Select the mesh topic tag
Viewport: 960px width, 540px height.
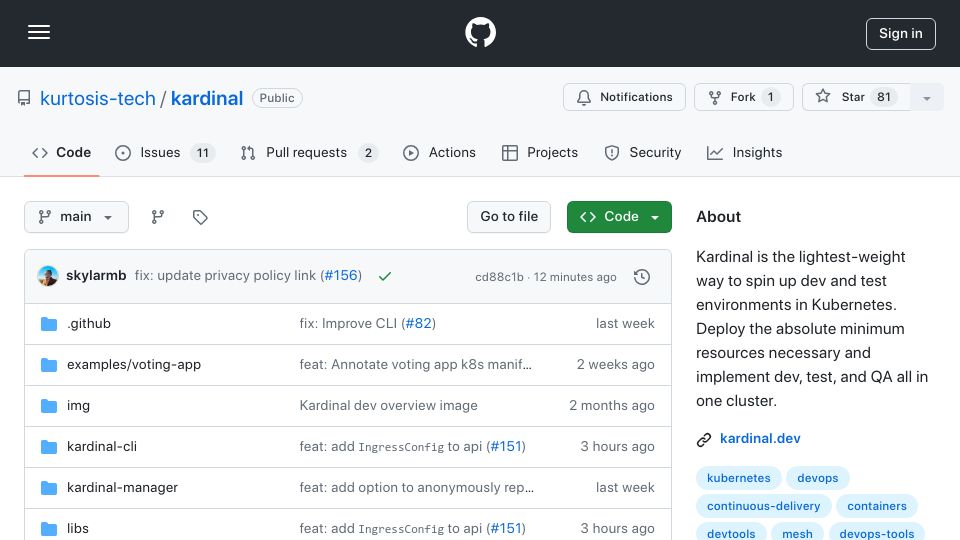click(x=797, y=533)
